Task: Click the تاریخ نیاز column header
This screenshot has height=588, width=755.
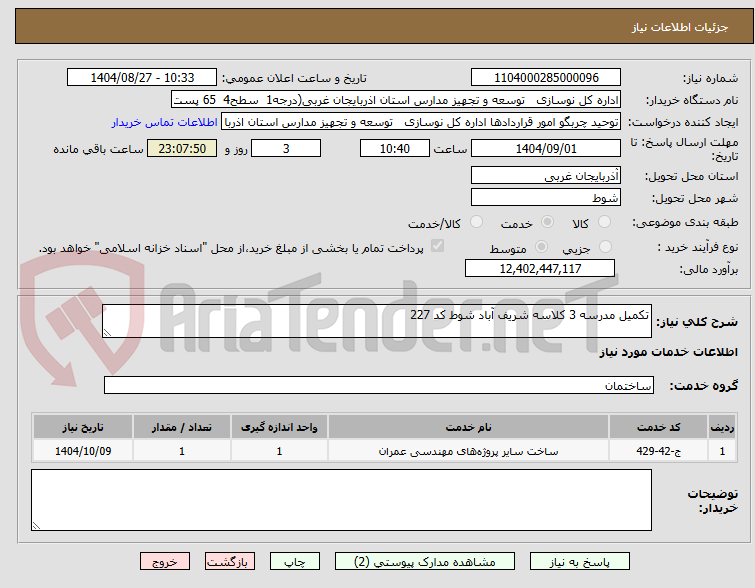Action: 83,427
